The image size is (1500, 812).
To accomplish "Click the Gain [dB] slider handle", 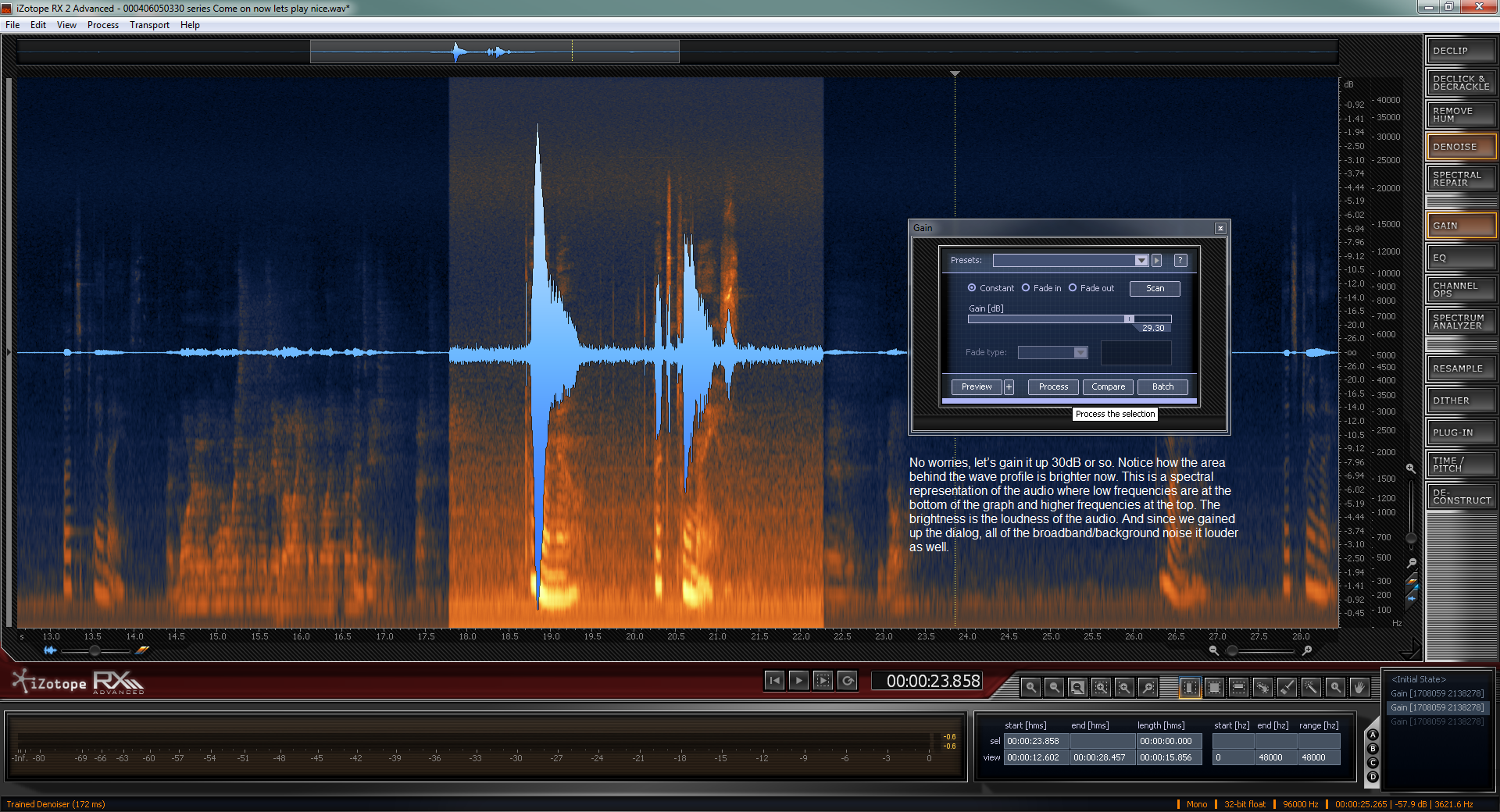I will (1128, 319).
